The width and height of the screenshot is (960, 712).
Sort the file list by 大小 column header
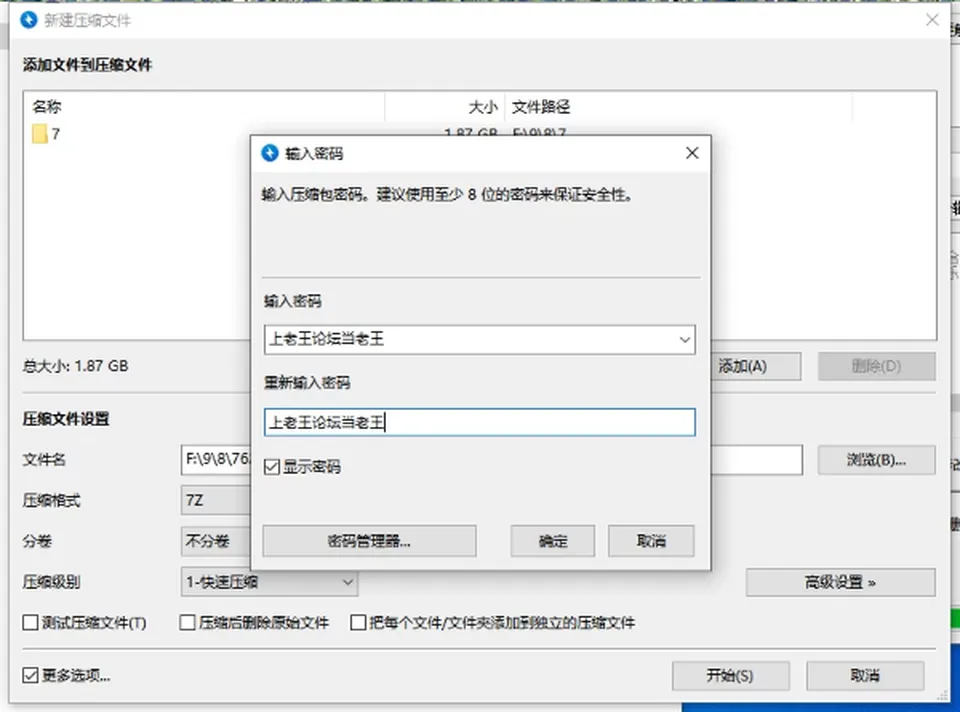coord(445,107)
